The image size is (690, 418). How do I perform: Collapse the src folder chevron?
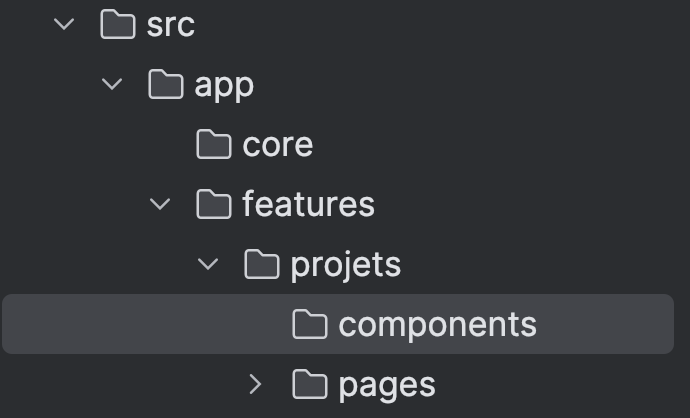pos(66,25)
